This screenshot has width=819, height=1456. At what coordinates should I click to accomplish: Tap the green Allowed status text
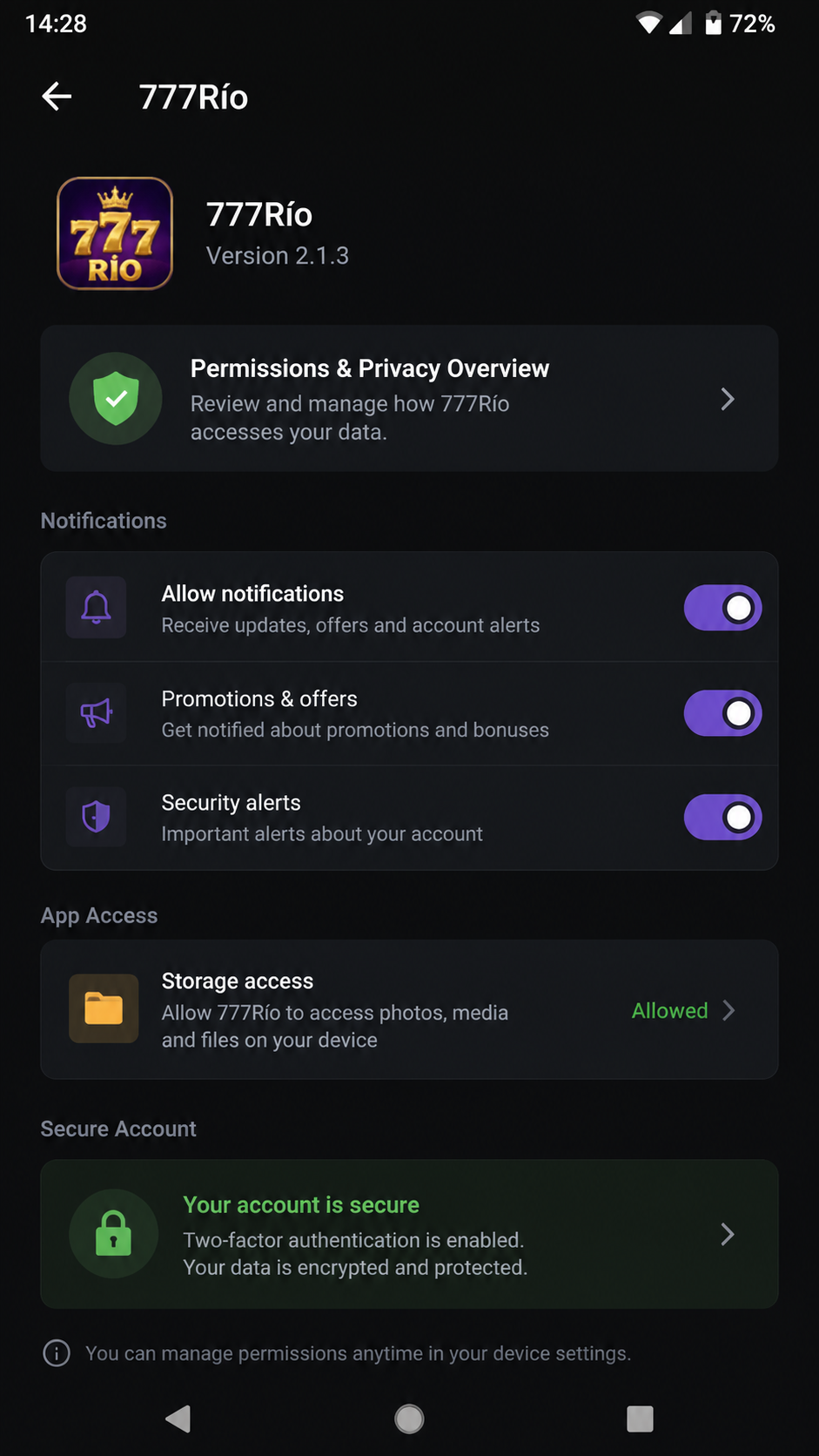click(670, 1010)
